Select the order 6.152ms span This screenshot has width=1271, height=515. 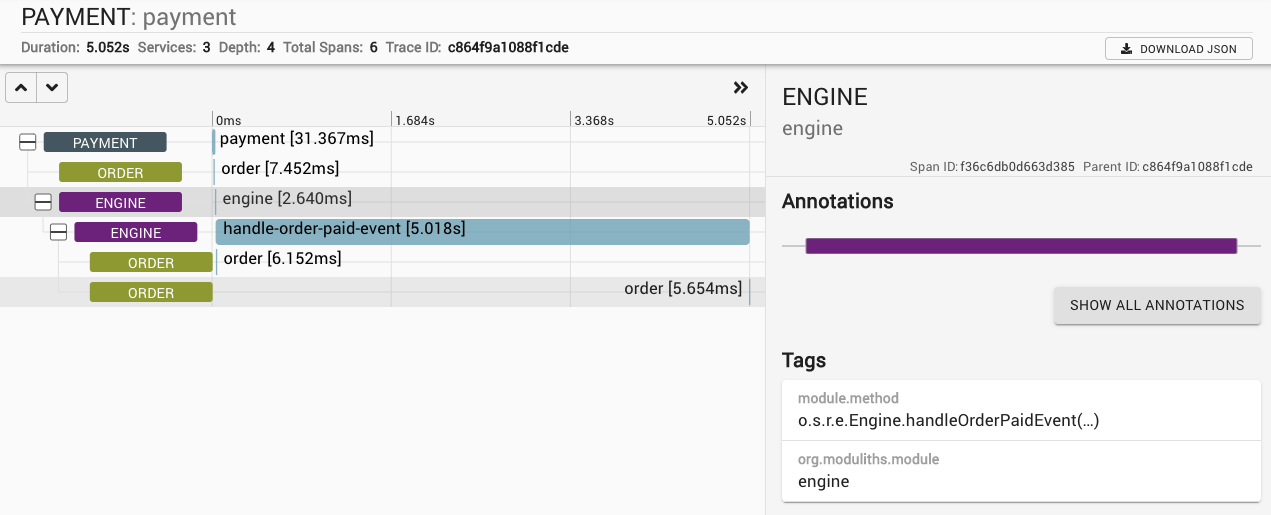pyautogui.click(x=282, y=259)
